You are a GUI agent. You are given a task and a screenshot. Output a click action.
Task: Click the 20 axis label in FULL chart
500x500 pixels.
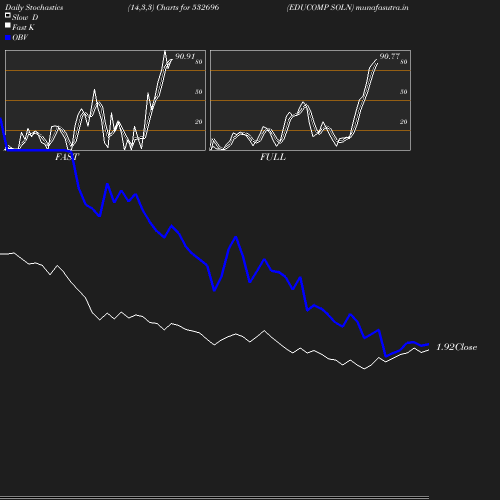pyautogui.click(x=403, y=122)
